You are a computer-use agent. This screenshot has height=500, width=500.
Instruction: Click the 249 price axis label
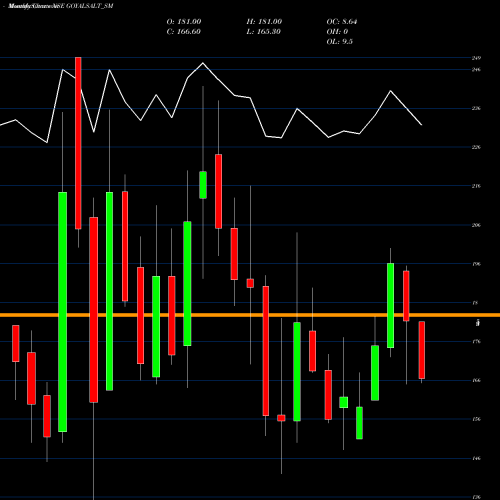click(x=476, y=58)
